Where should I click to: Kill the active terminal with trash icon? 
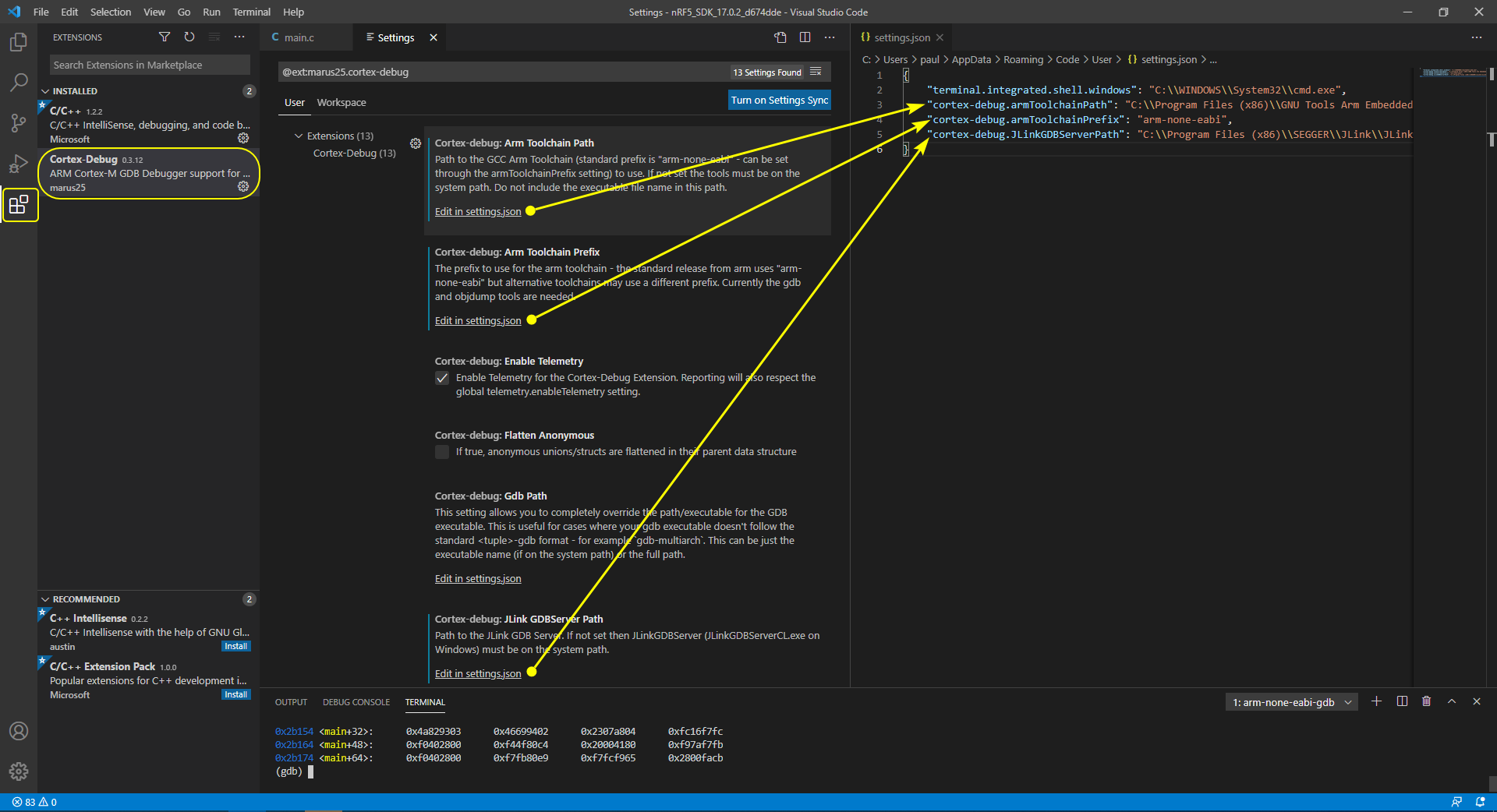(x=1427, y=701)
